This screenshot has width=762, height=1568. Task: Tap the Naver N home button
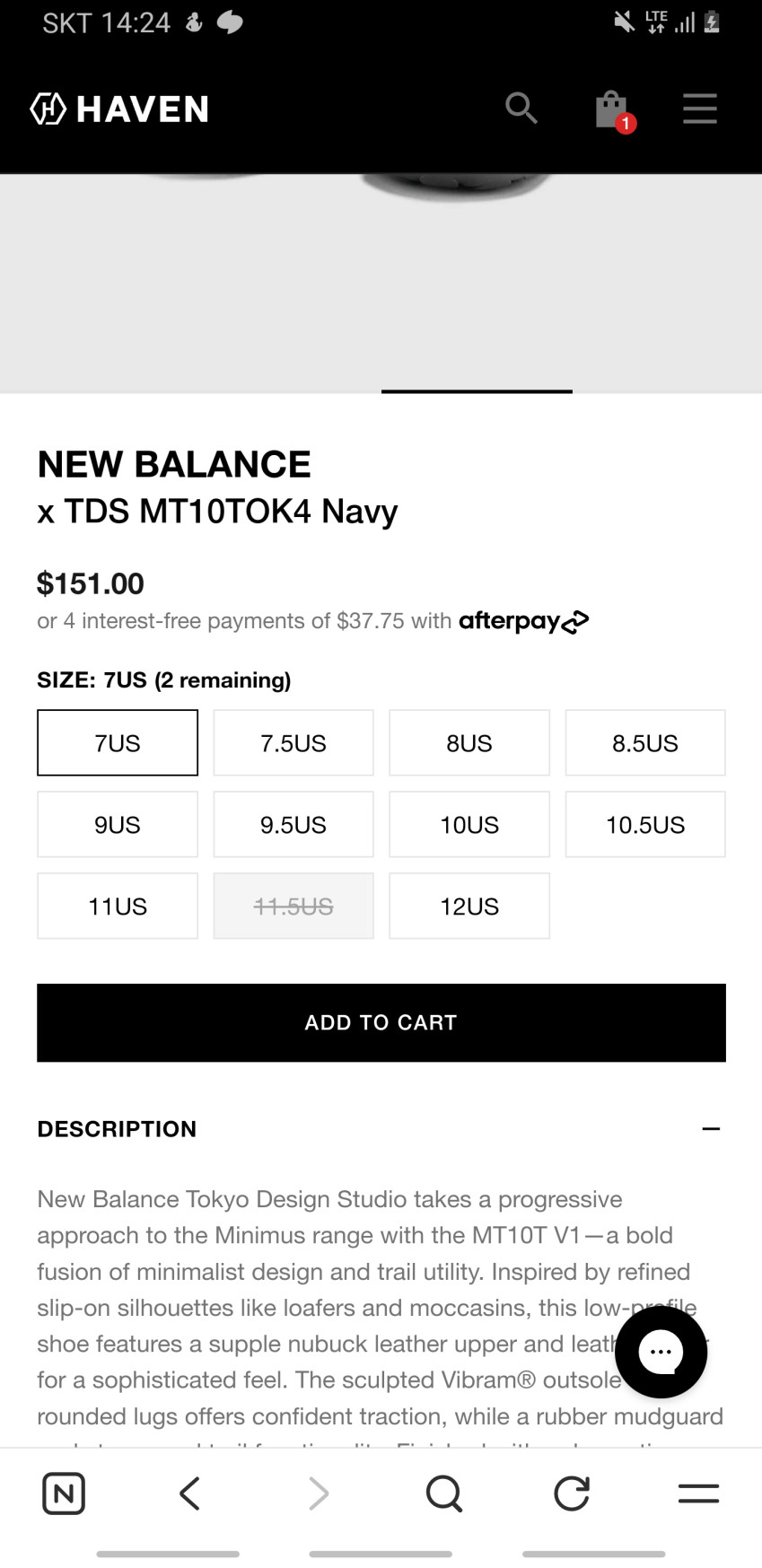coord(64,1494)
